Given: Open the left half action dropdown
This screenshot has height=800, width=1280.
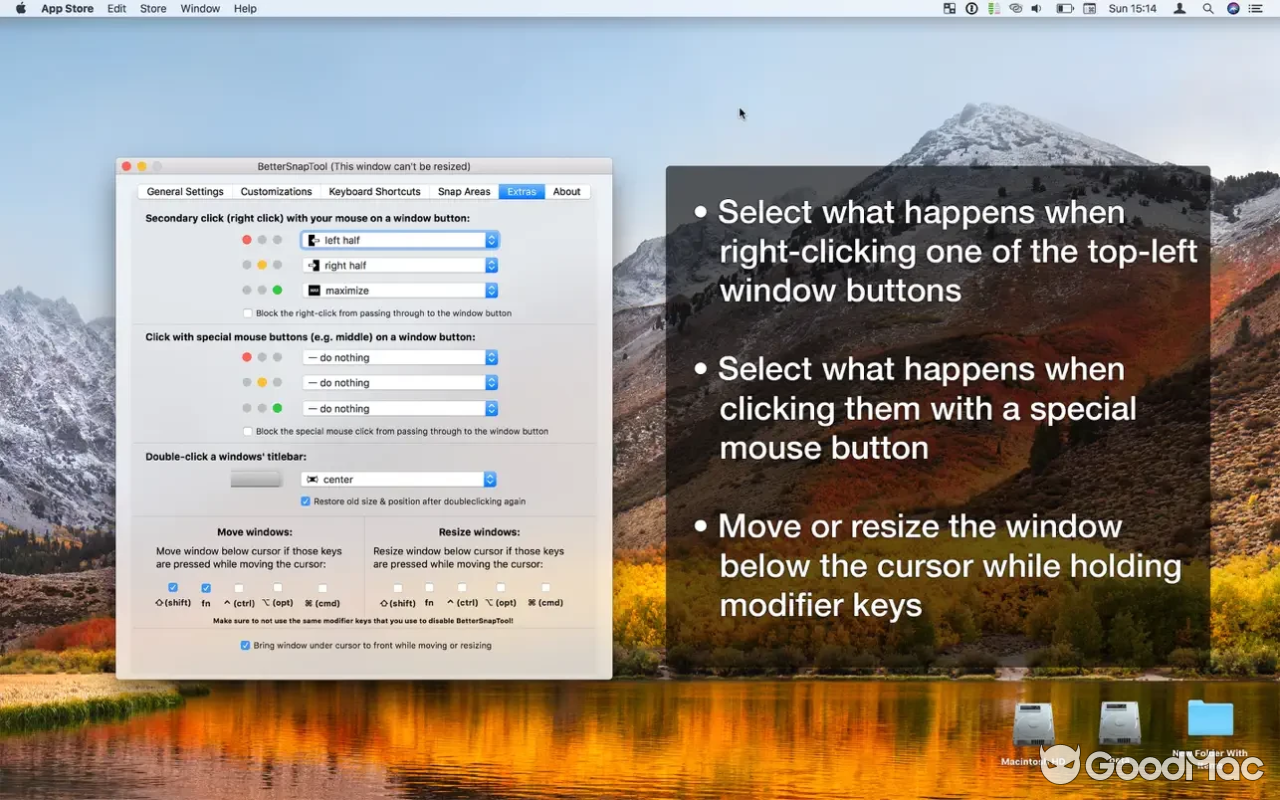Looking at the screenshot, I should click(x=398, y=239).
